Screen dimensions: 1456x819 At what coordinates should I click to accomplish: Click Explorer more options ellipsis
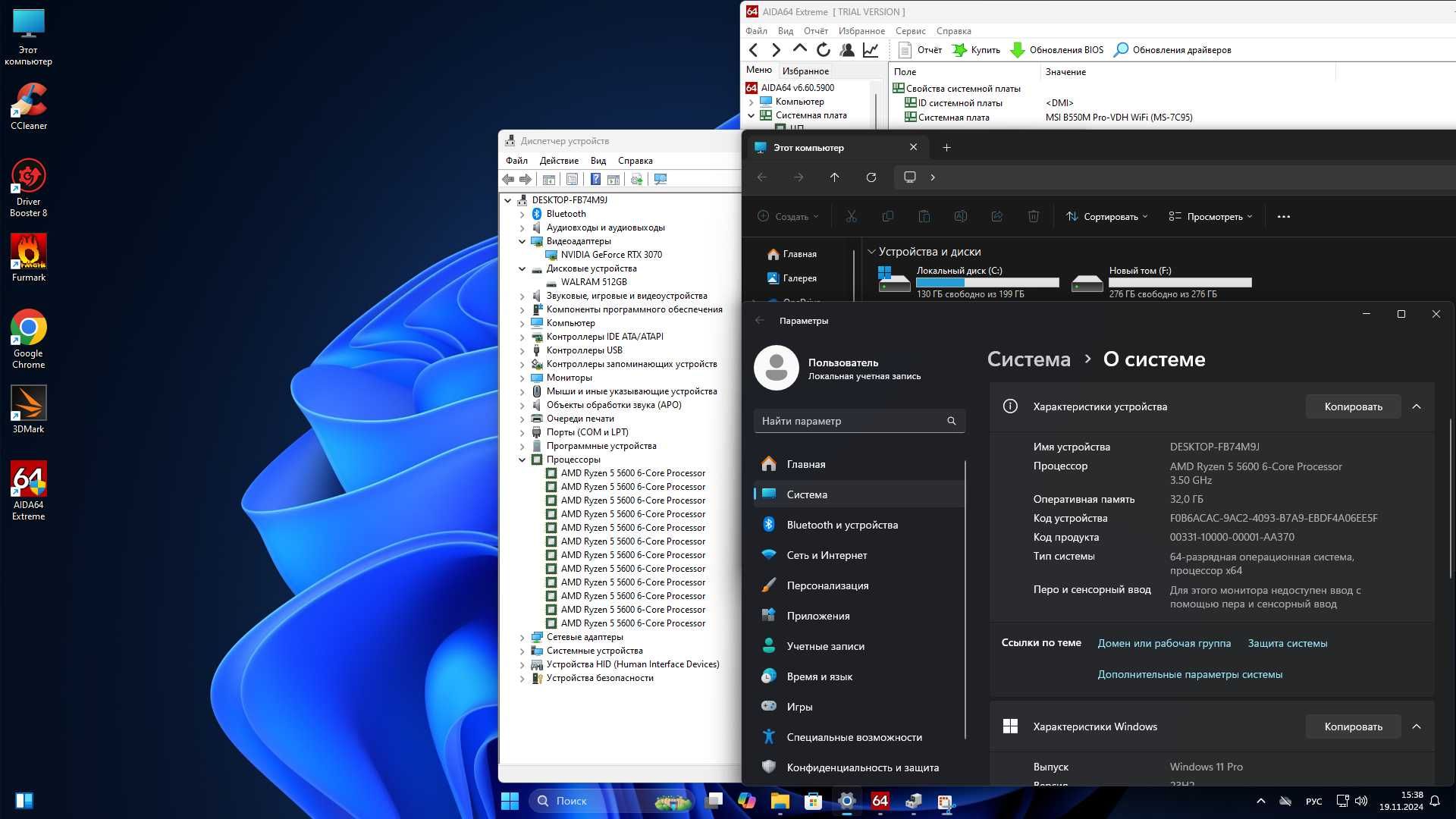click(x=1283, y=217)
